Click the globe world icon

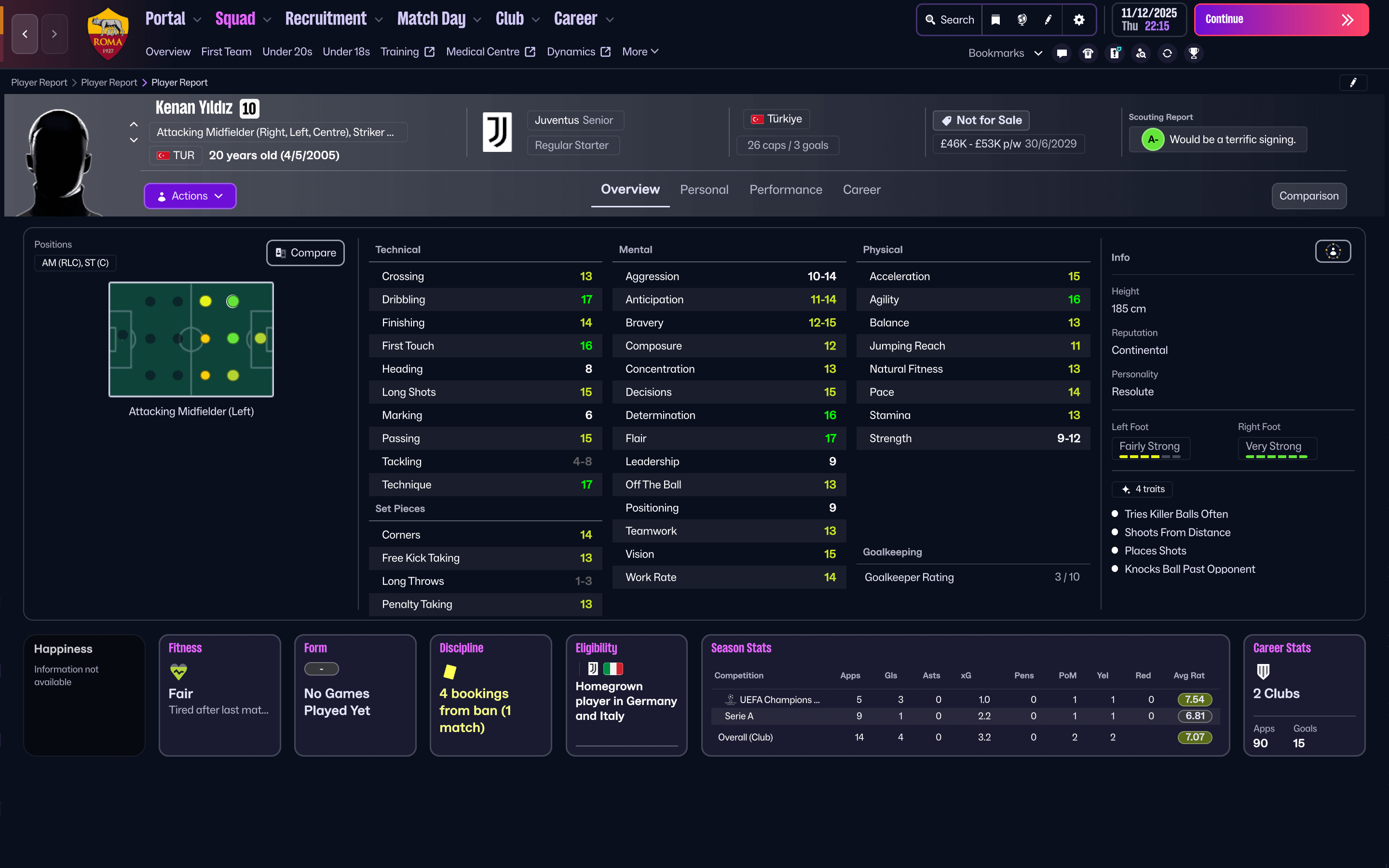pos(1021,19)
